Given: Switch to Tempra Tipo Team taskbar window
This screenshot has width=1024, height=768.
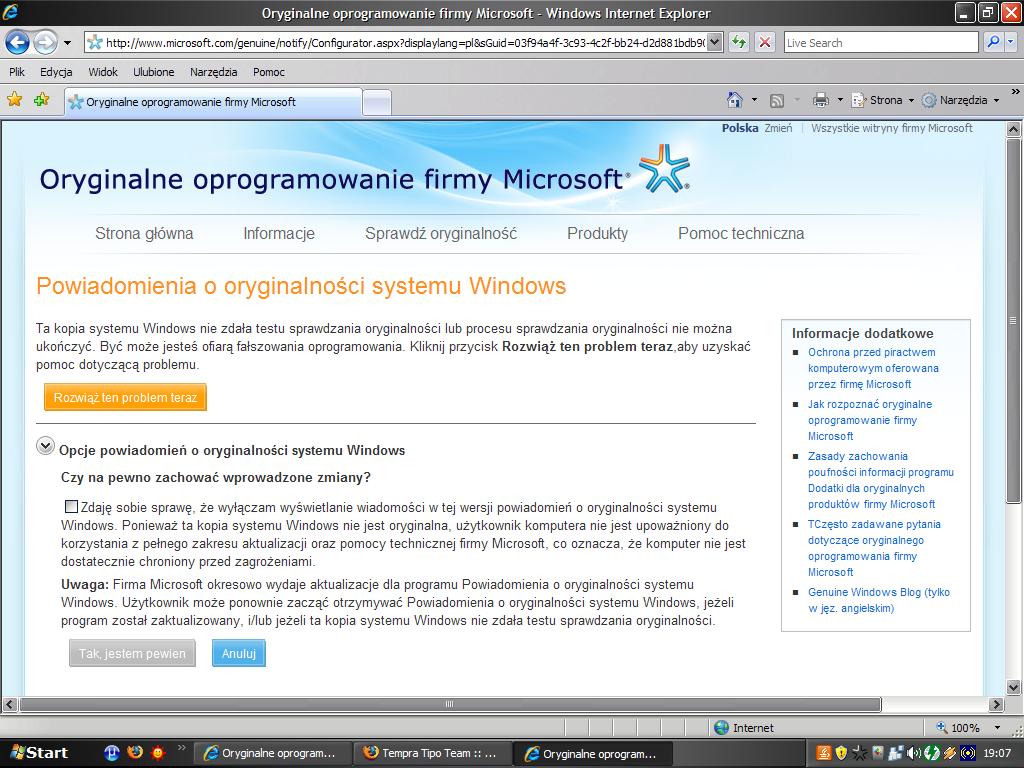Looking at the screenshot, I should [433, 753].
